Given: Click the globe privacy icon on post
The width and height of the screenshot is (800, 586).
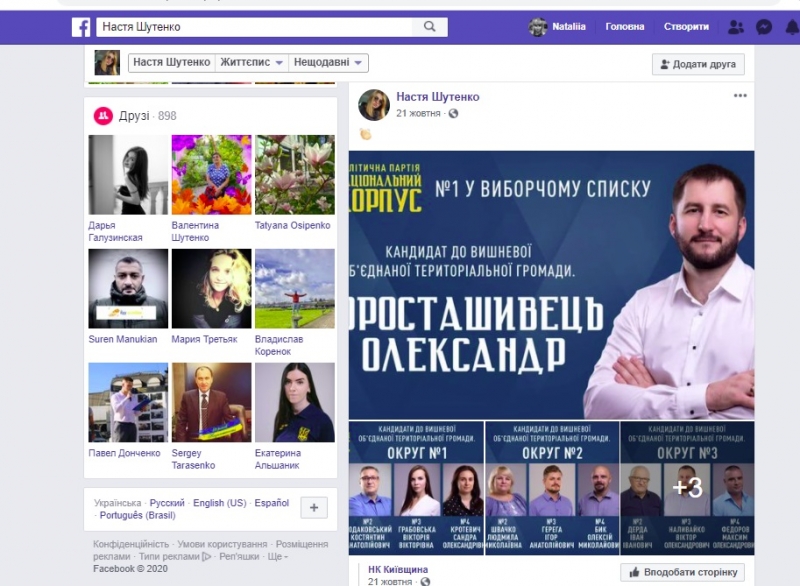Looking at the screenshot, I should pyautogui.click(x=454, y=114).
